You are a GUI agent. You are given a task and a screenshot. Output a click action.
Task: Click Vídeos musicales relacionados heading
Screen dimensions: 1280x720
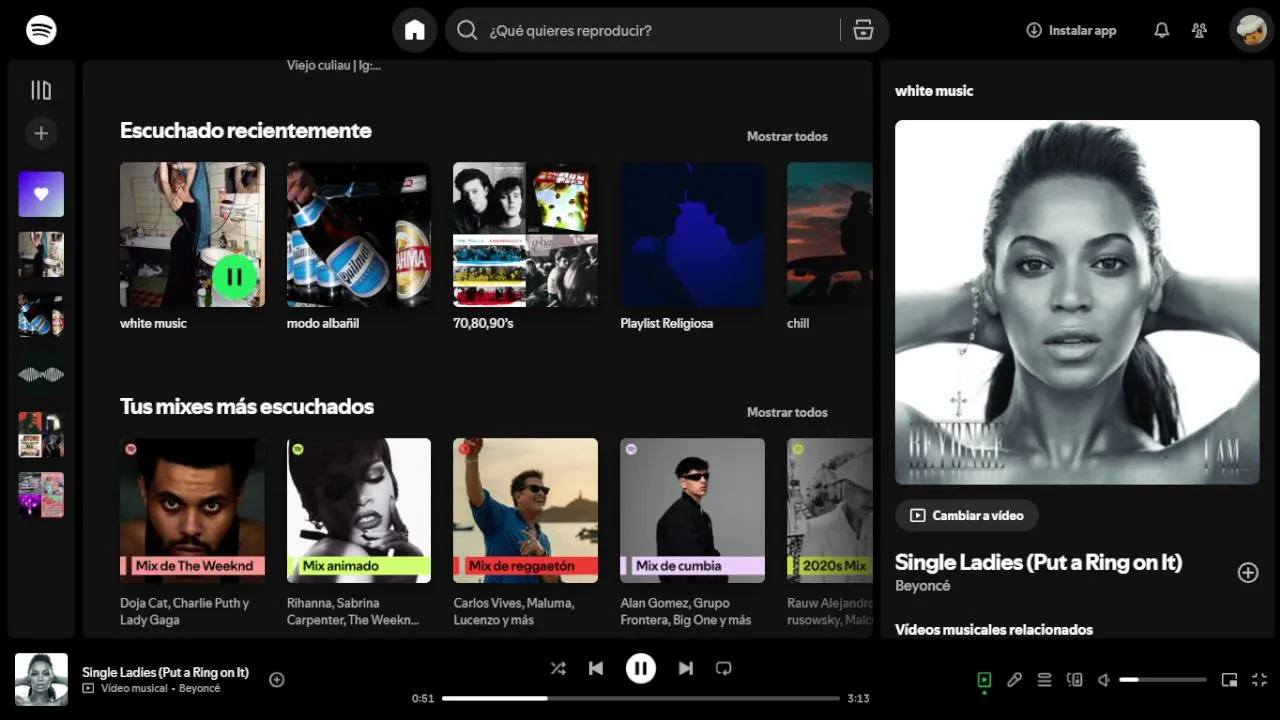coord(994,630)
